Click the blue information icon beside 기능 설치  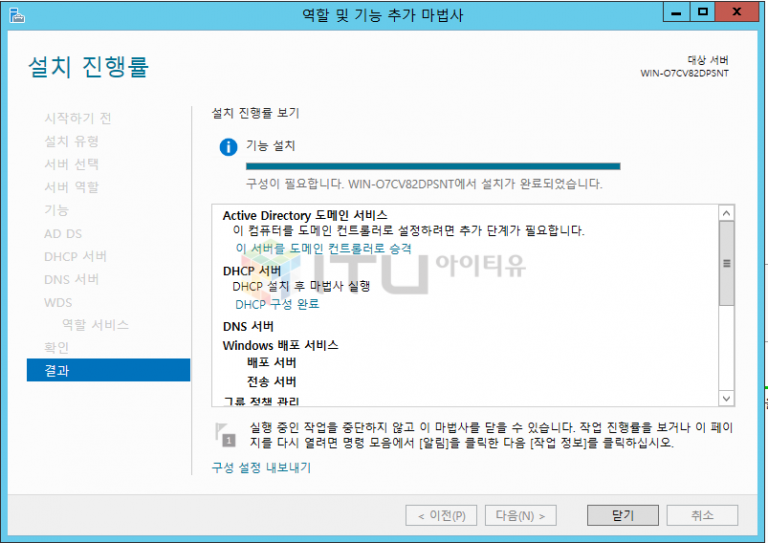[x=229, y=147]
